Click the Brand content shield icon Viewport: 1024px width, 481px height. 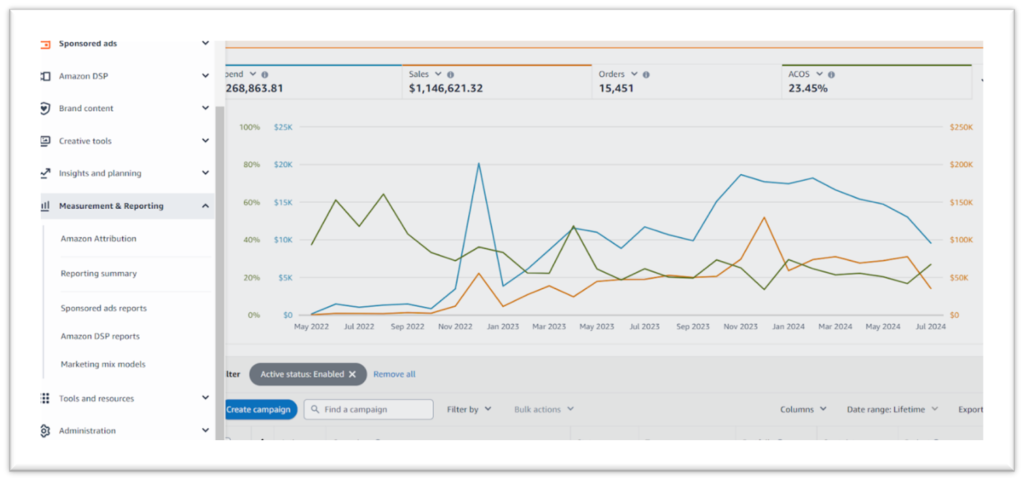45,108
